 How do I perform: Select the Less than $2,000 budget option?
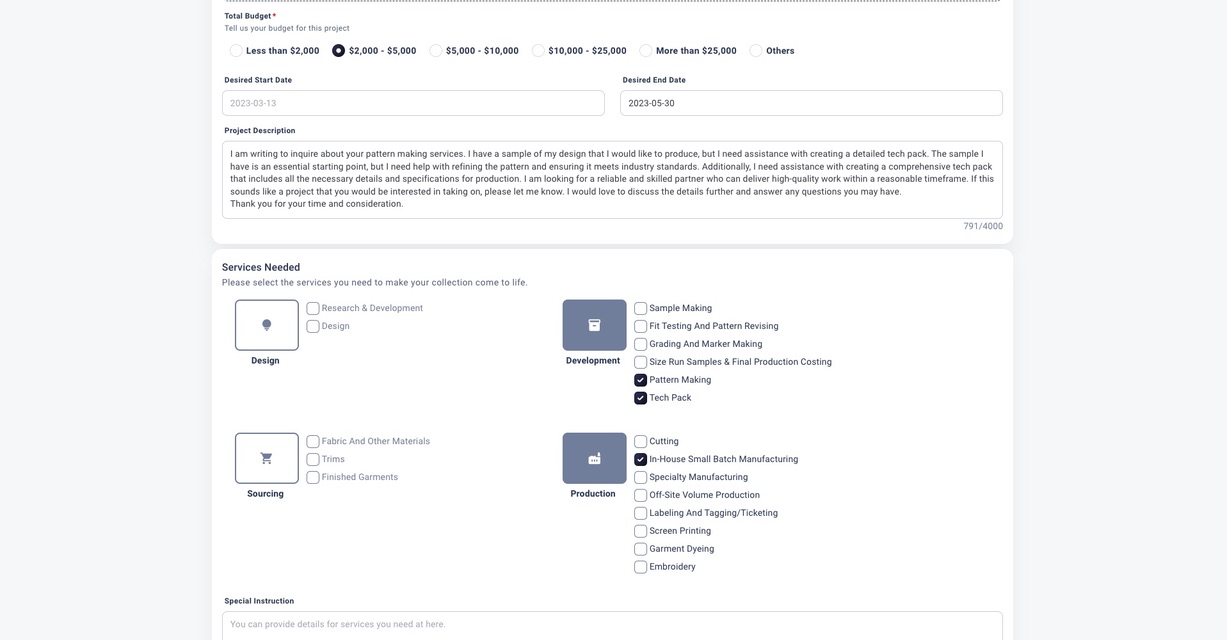tap(236, 51)
